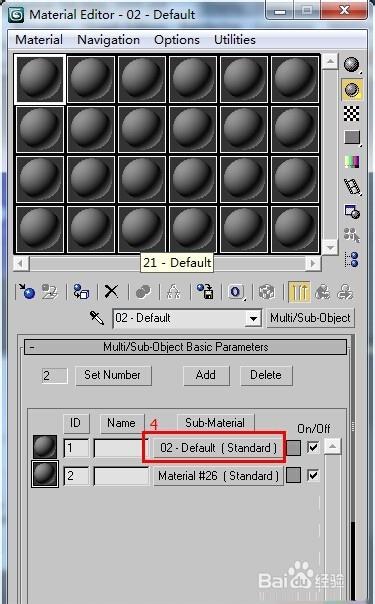The width and height of the screenshot is (375, 604).
Task: Open the Material menu
Action: coord(39,40)
